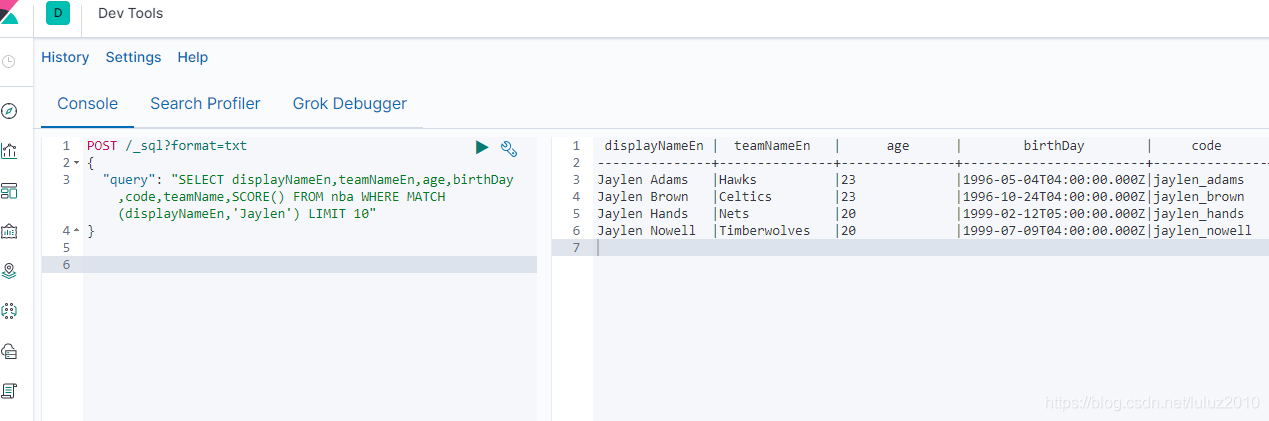Image resolution: width=1269 pixels, height=421 pixels.
Task: Click Jaylen Nowell in the results
Action: point(646,231)
